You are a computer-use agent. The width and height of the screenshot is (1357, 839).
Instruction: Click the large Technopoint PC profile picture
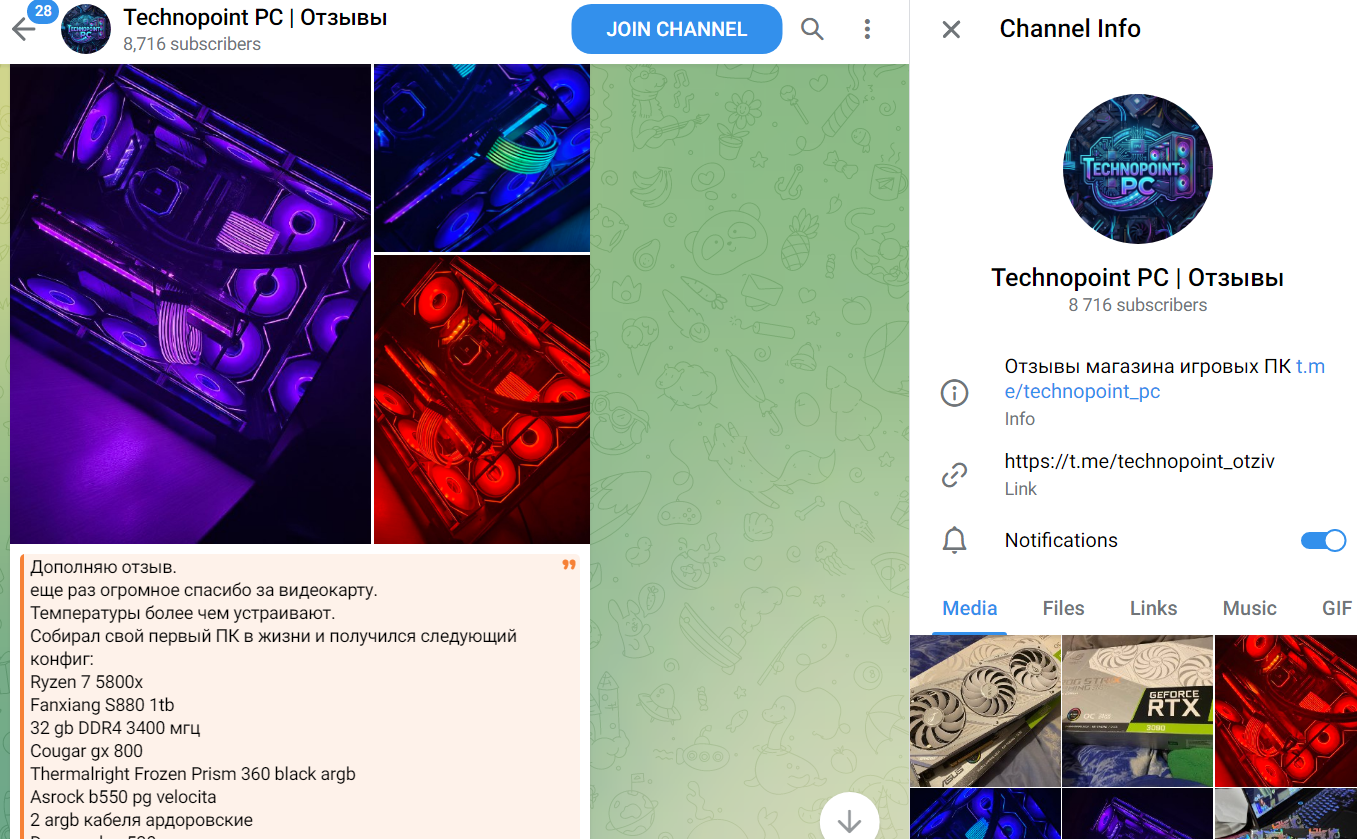(x=1138, y=169)
